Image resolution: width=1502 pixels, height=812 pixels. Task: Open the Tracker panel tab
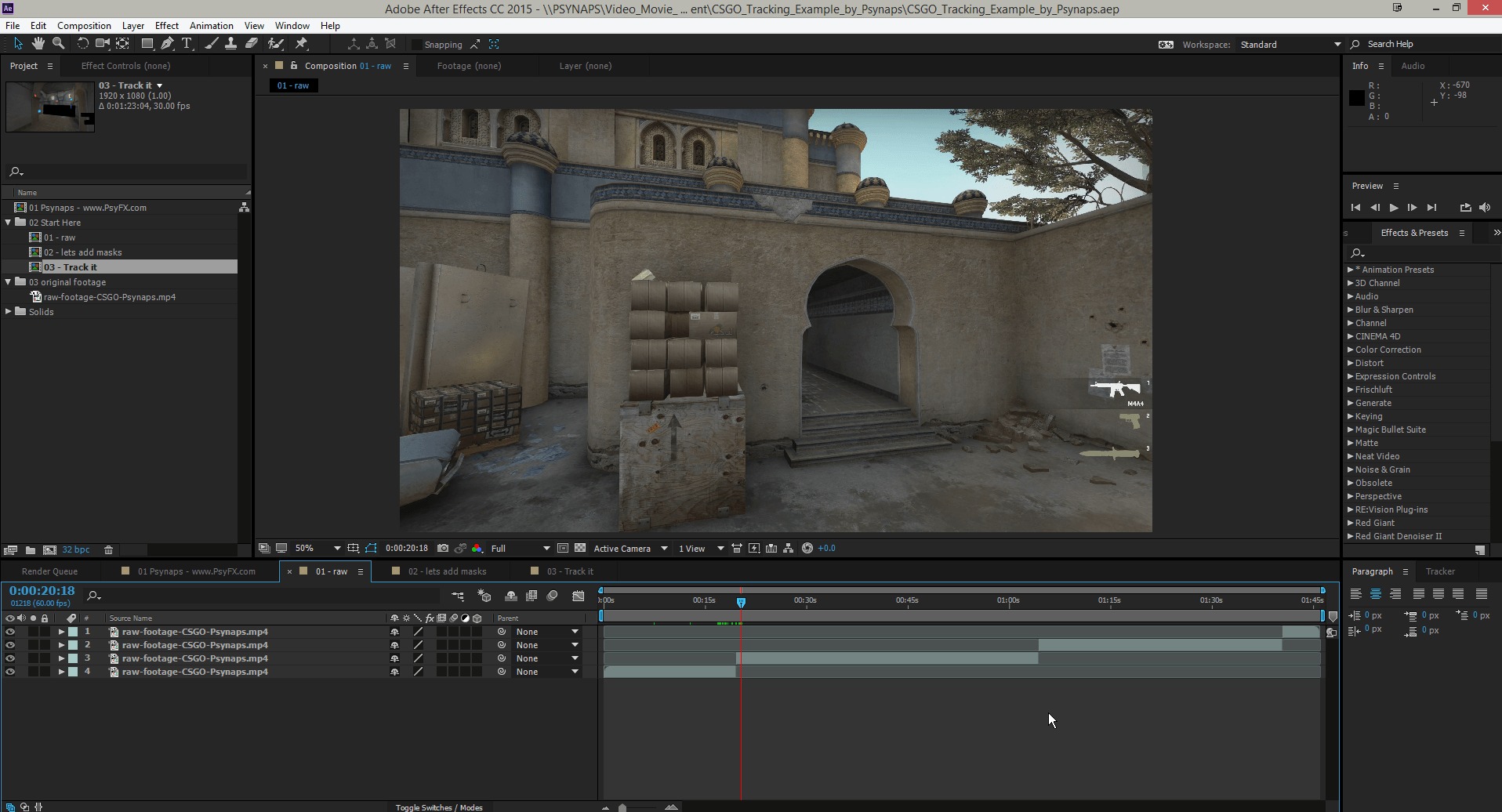[1440, 571]
